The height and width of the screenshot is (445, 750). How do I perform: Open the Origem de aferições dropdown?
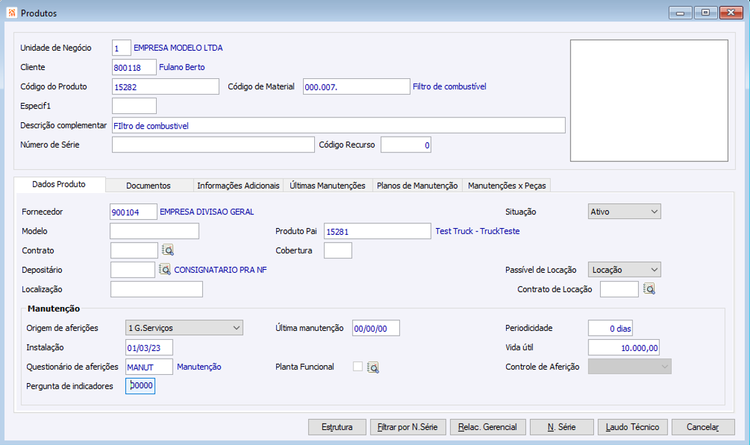click(184, 328)
